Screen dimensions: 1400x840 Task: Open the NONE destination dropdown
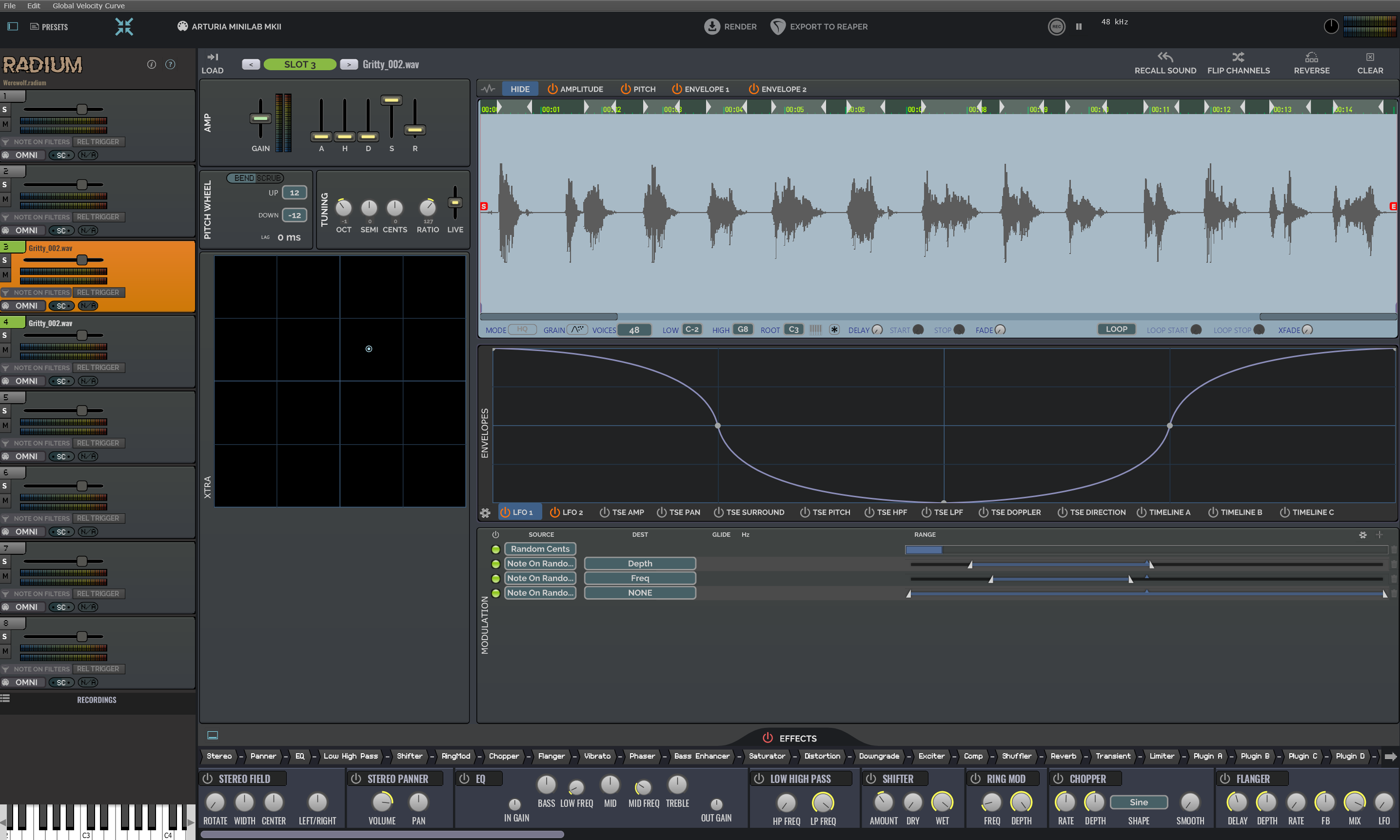point(640,593)
